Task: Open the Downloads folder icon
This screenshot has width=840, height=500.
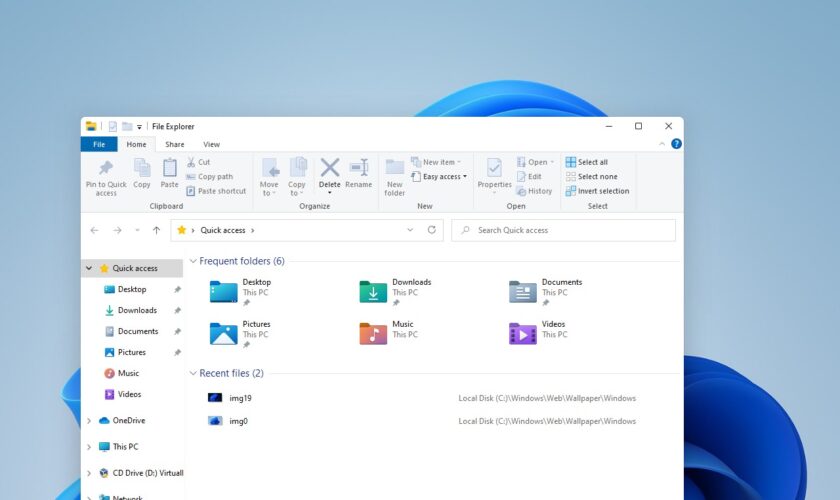Action: click(373, 291)
